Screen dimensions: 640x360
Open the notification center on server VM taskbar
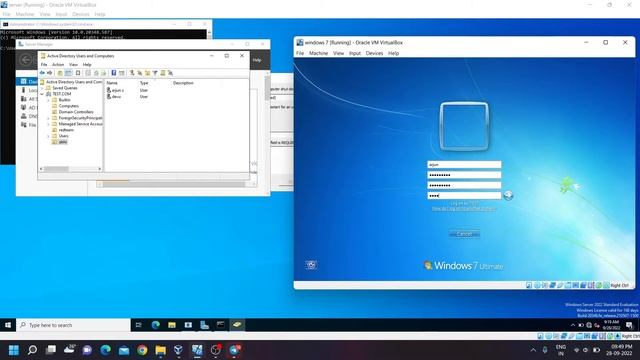pos(629,325)
